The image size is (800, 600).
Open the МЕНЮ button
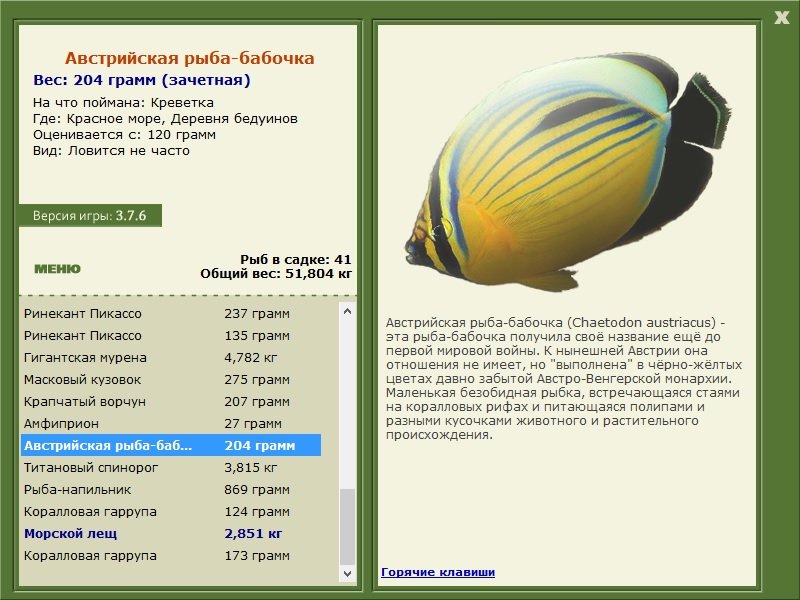[x=57, y=269]
